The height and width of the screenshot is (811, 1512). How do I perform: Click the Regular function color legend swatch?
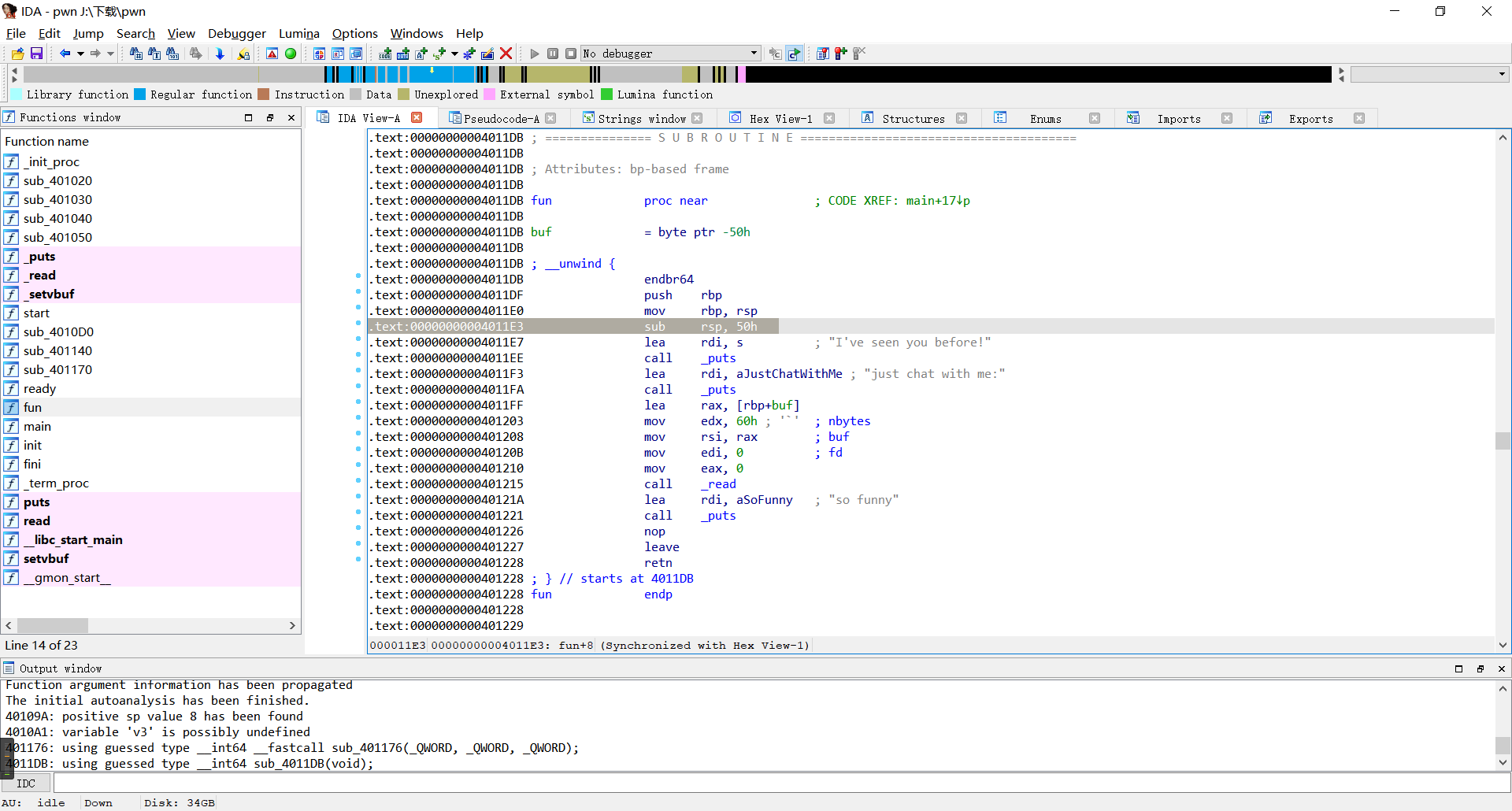point(140,94)
